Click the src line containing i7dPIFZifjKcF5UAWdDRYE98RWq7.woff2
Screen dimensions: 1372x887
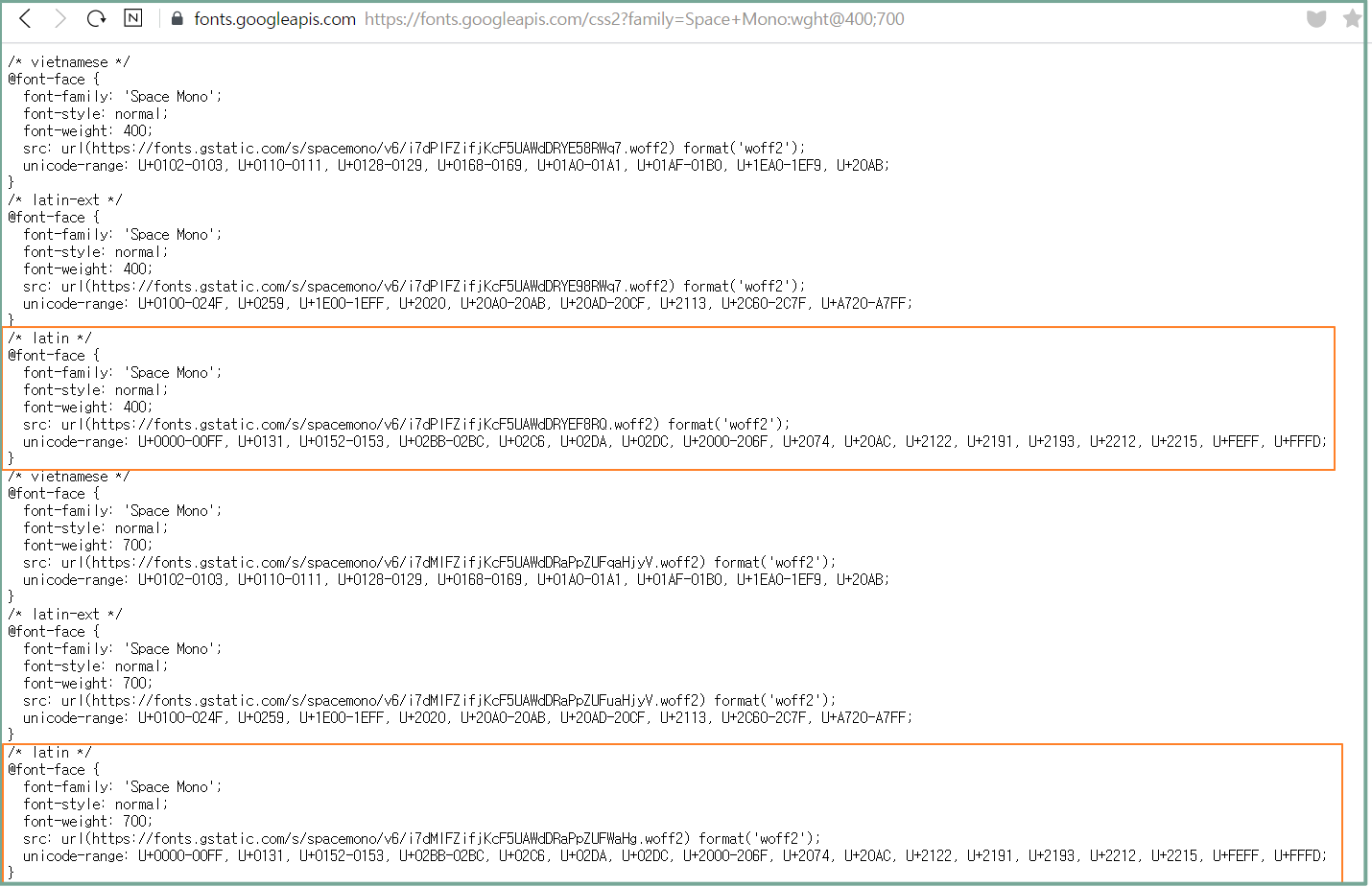pos(414,287)
